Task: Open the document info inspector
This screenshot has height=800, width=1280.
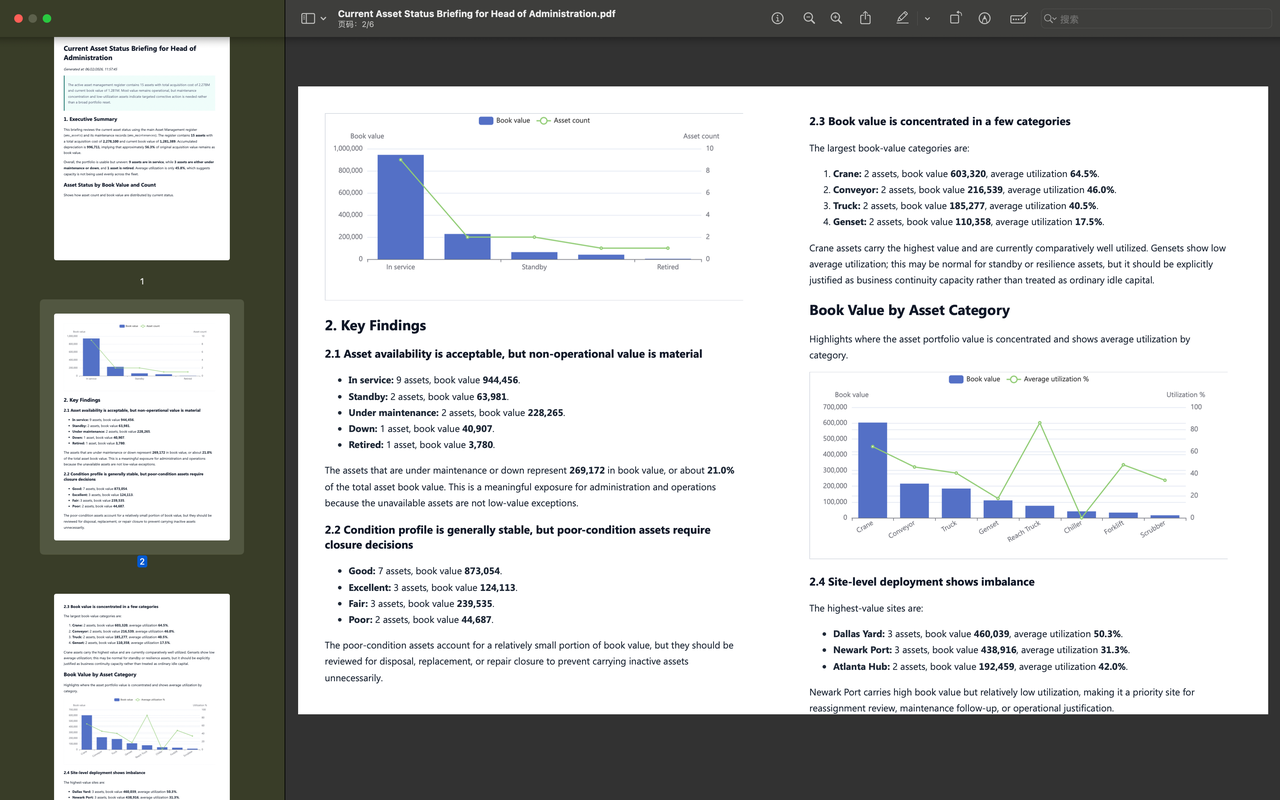Action: [x=778, y=18]
